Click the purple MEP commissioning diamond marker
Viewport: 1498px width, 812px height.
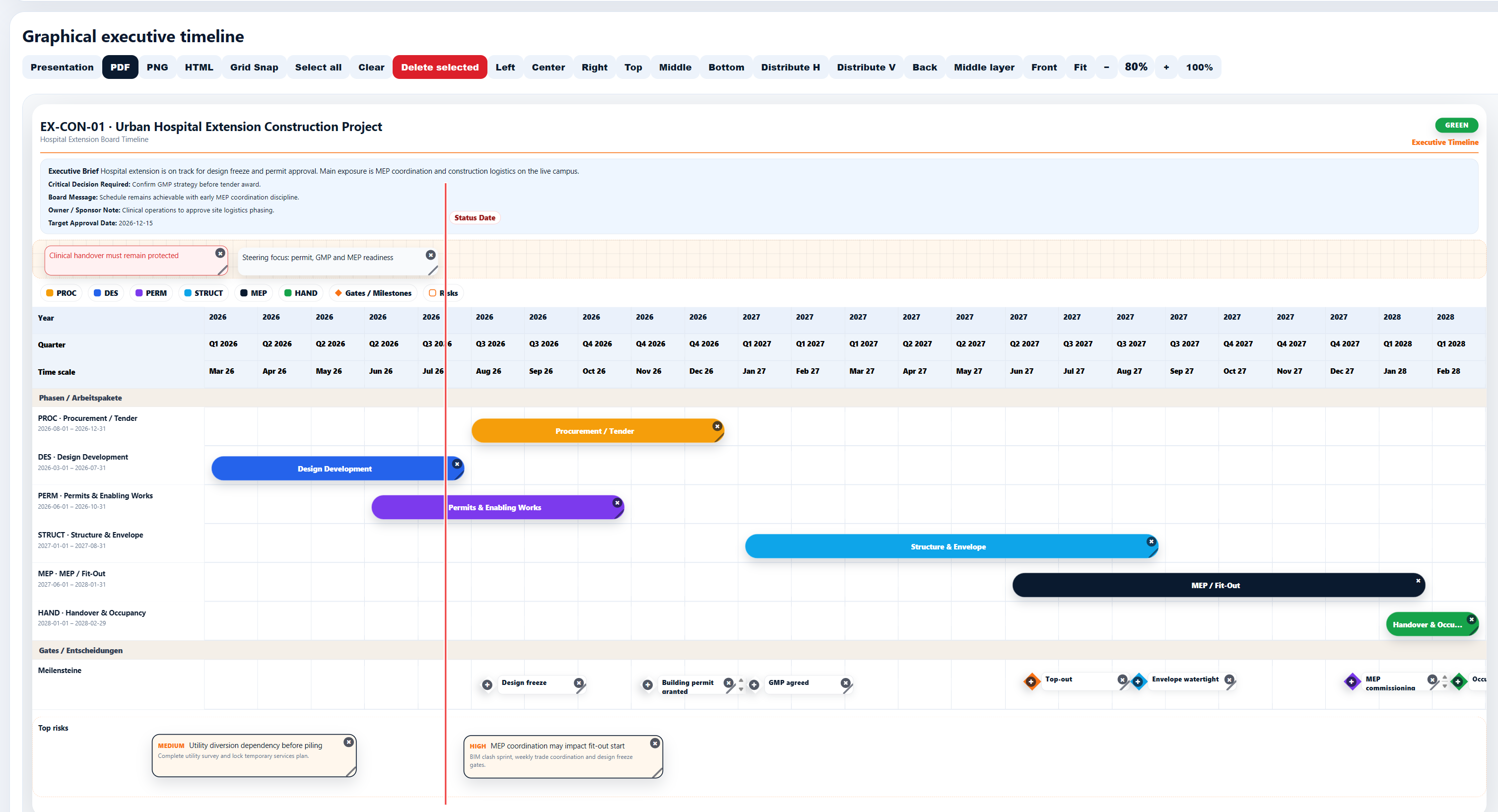(x=1352, y=681)
